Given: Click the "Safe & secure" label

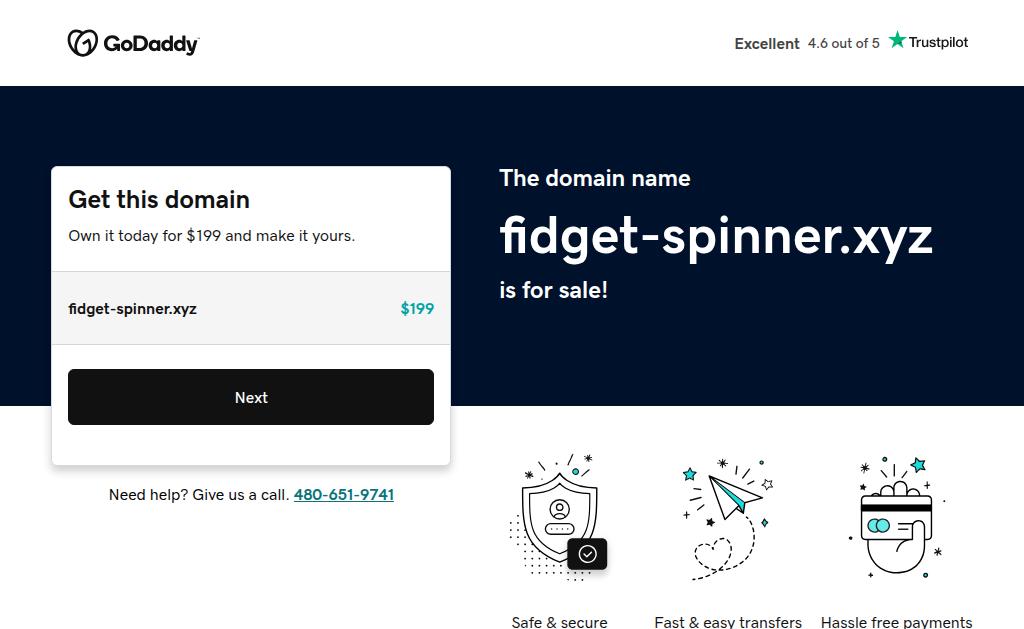Looking at the screenshot, I should click(559, 622).
